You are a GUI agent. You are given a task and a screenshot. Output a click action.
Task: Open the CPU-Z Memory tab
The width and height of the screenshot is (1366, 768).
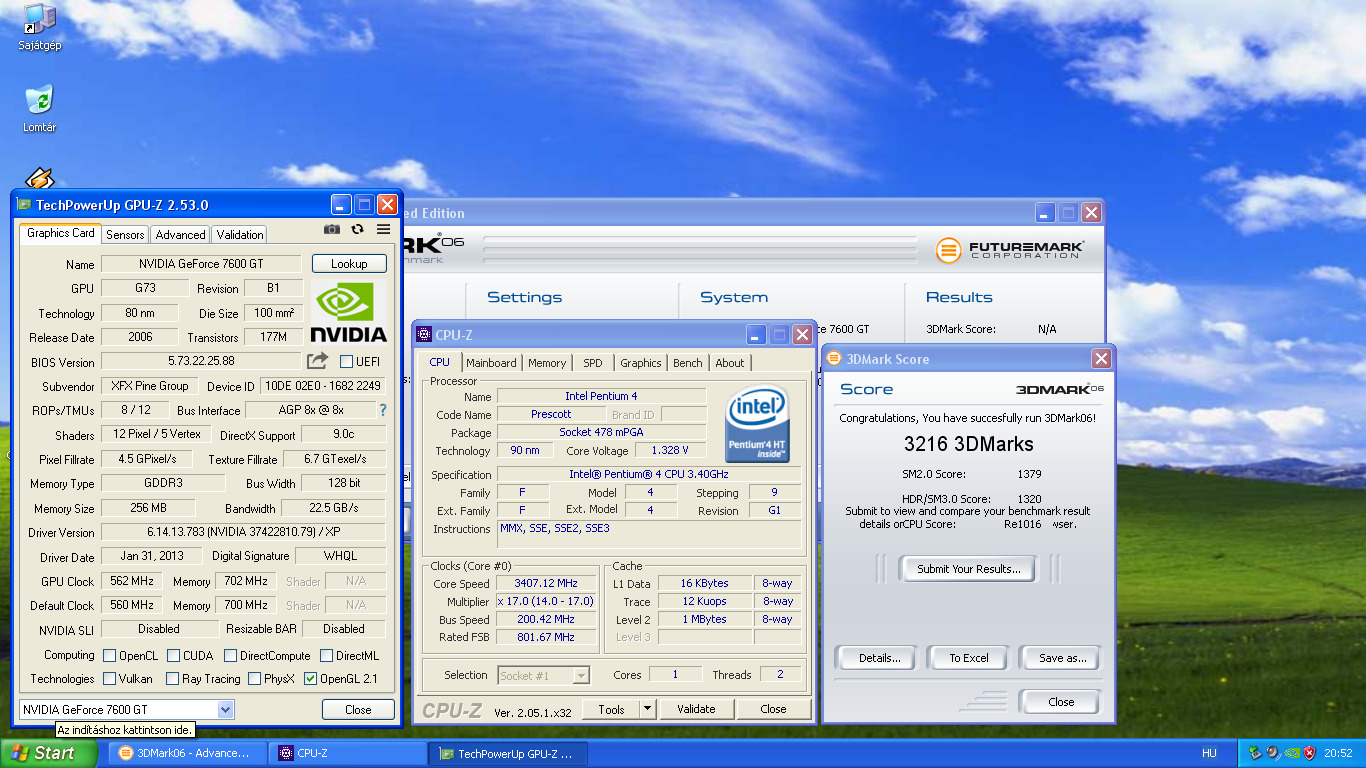point(547,363)
